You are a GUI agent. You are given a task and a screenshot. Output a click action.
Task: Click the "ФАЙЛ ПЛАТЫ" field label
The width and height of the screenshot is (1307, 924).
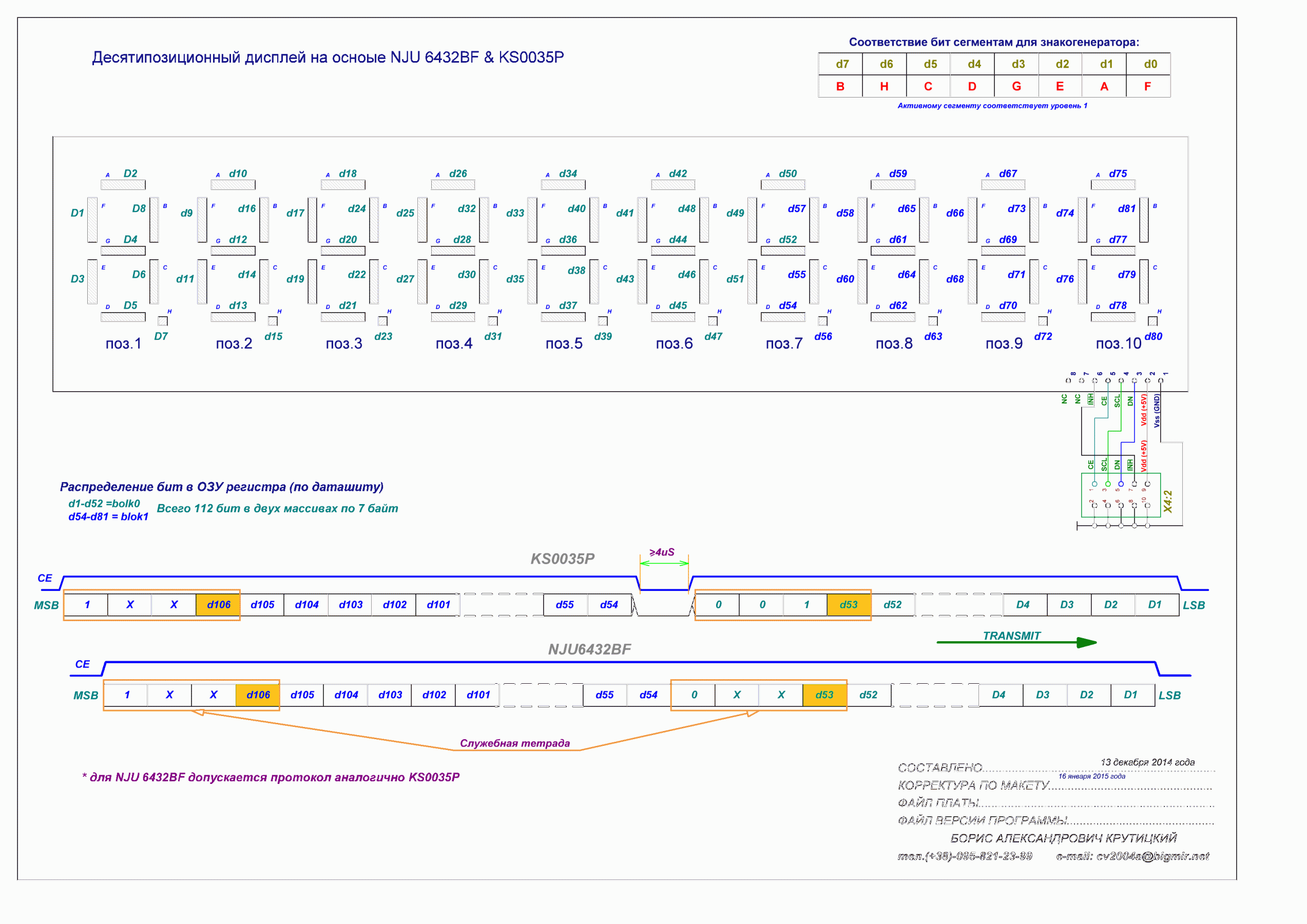[938, 803]
